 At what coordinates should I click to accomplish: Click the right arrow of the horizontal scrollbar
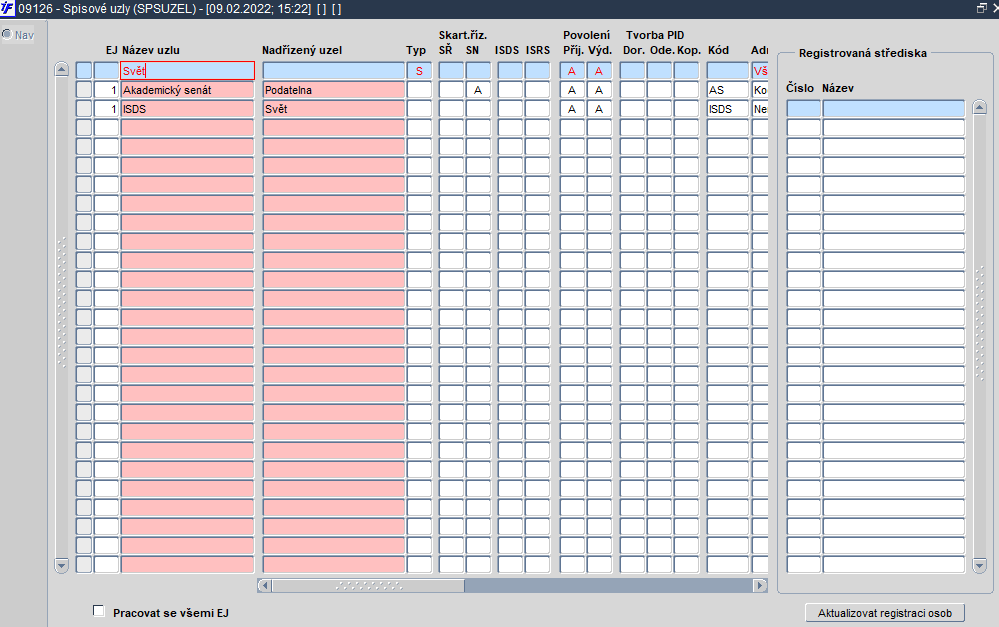(x=759, y=585)
